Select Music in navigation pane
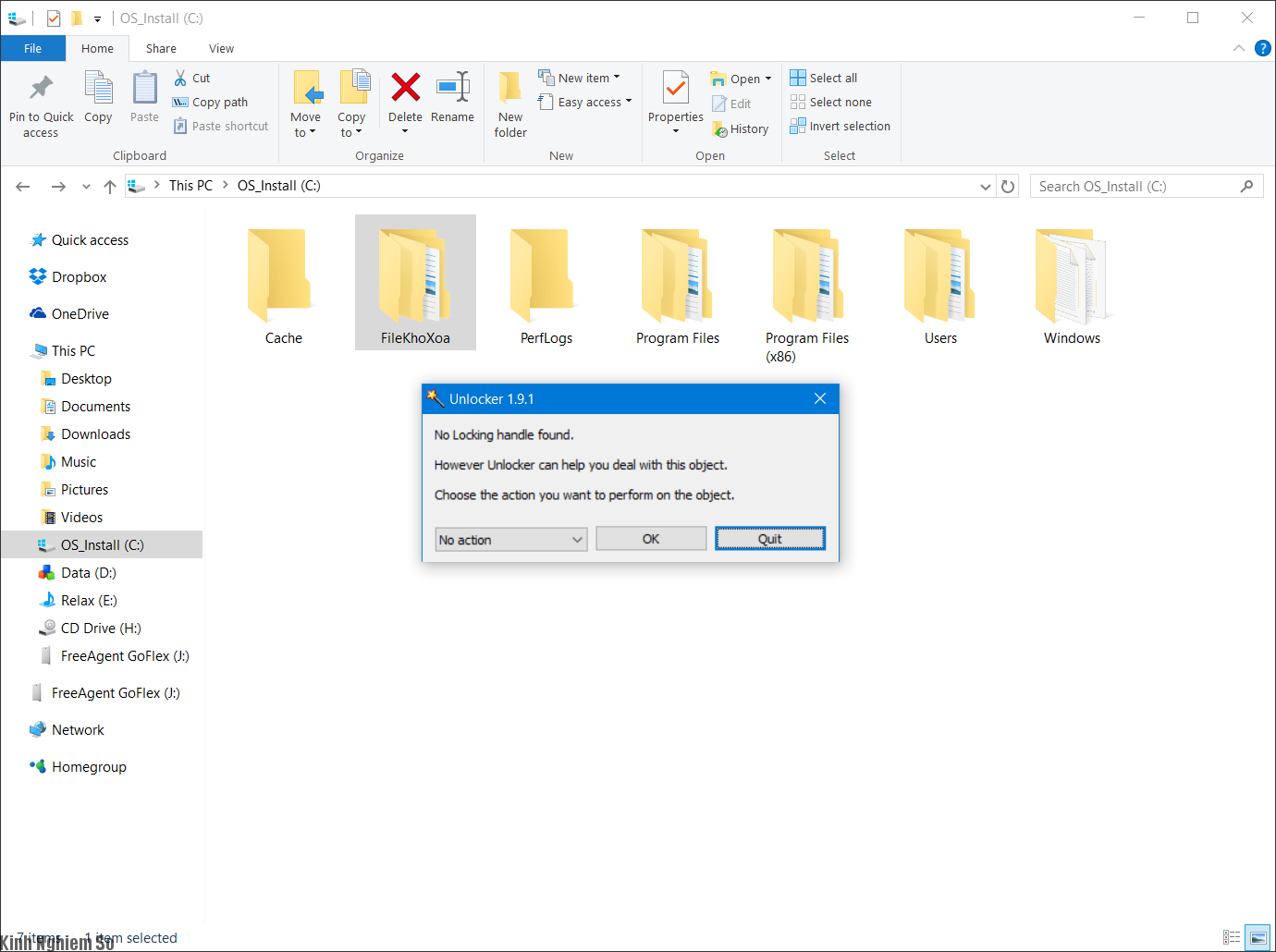Viewport: 1276px width, 952px height. (x=79, y=462)
